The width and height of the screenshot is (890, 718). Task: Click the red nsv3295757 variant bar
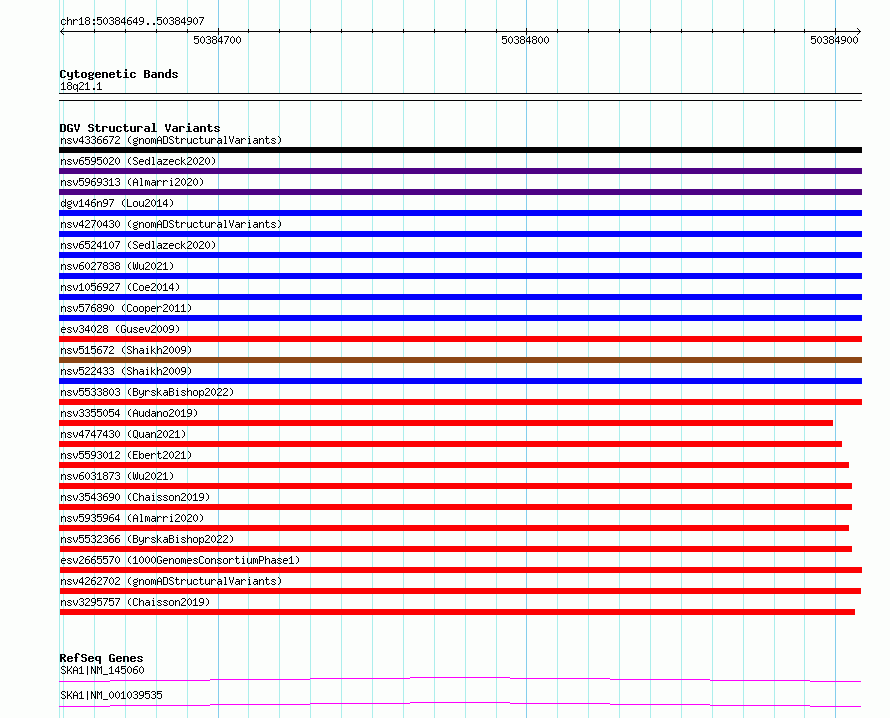point(457,612)
